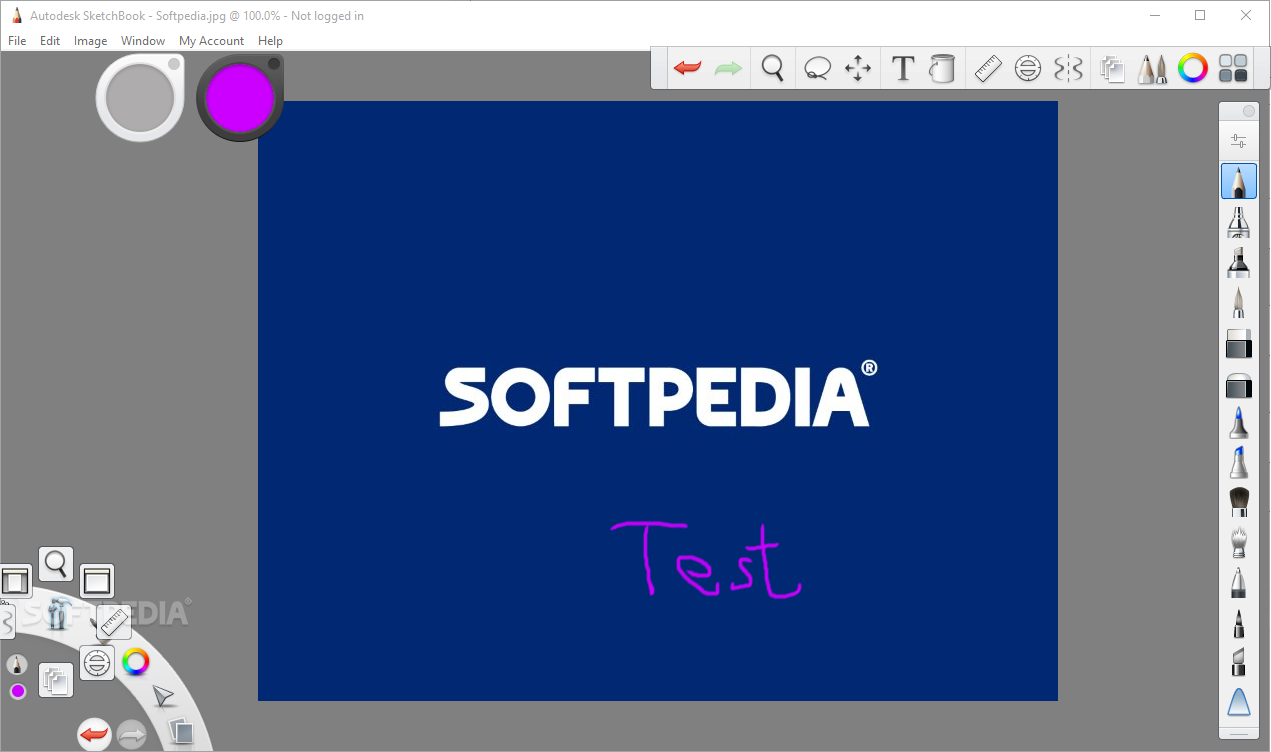The width and height of the screenshot is (1271, 752).
Task: Activate the Move/Transform arrows tool
Action: point(858,68)
